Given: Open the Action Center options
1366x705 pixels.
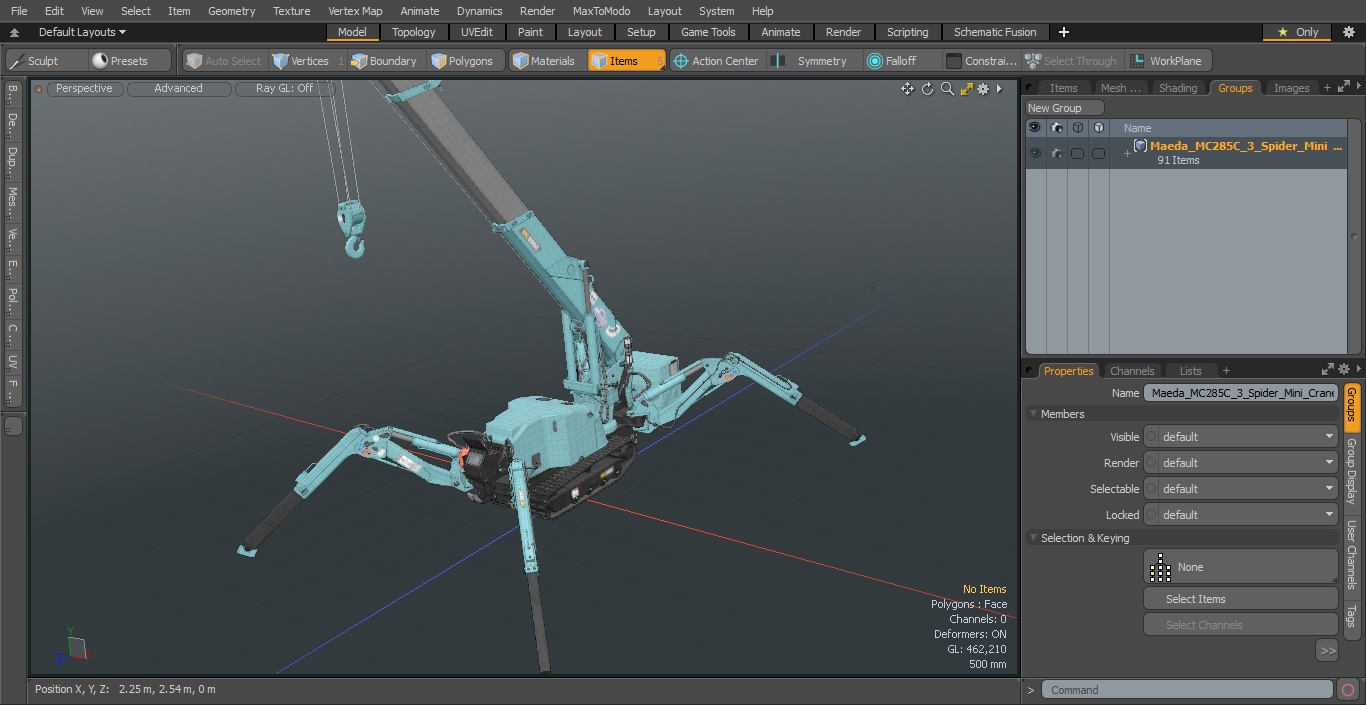Looking at the screenshot, I should tap(715, 61).
